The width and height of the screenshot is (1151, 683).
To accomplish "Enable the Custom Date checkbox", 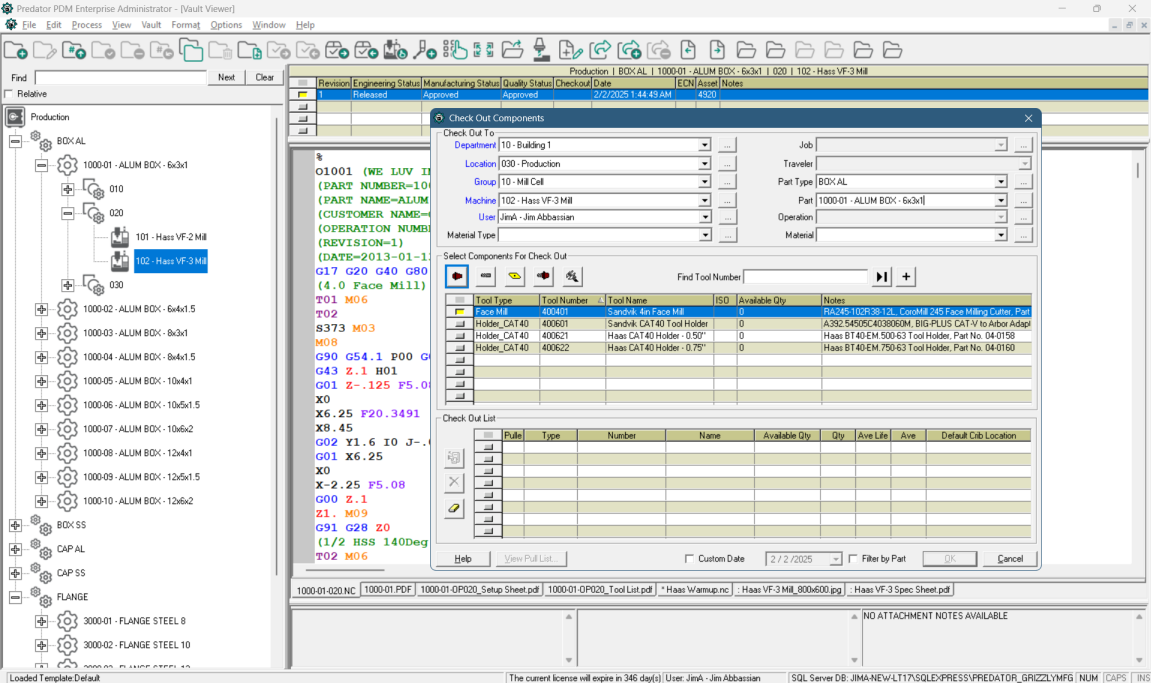I will coord(688,559).
